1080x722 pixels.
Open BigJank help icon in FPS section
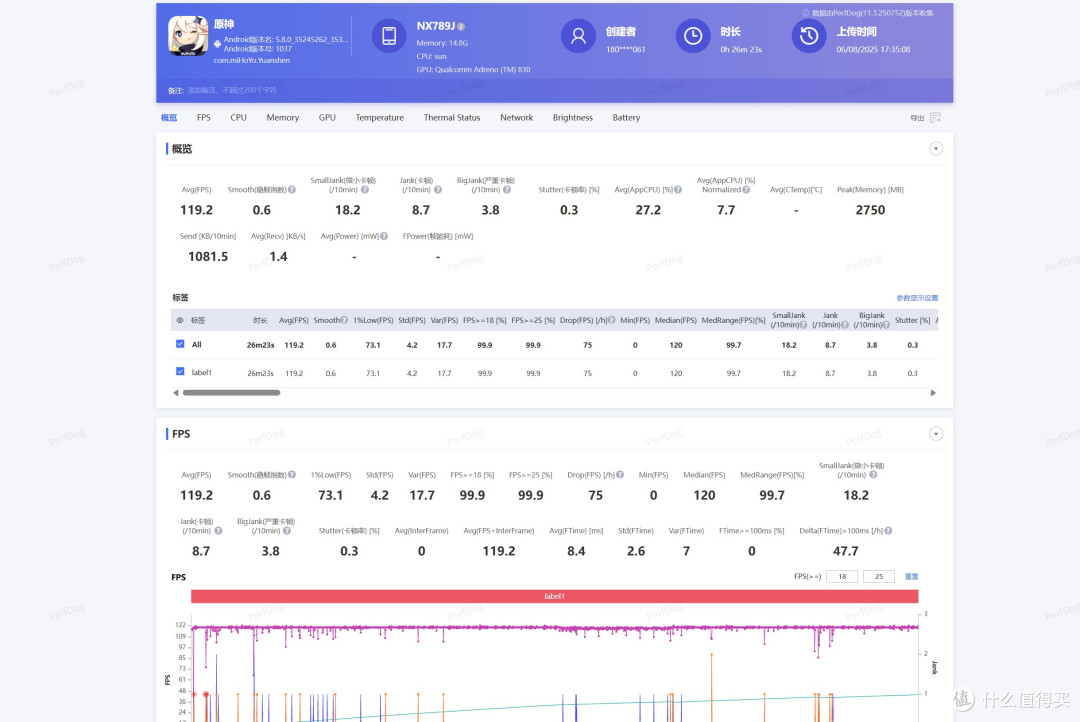pos(287,531)
